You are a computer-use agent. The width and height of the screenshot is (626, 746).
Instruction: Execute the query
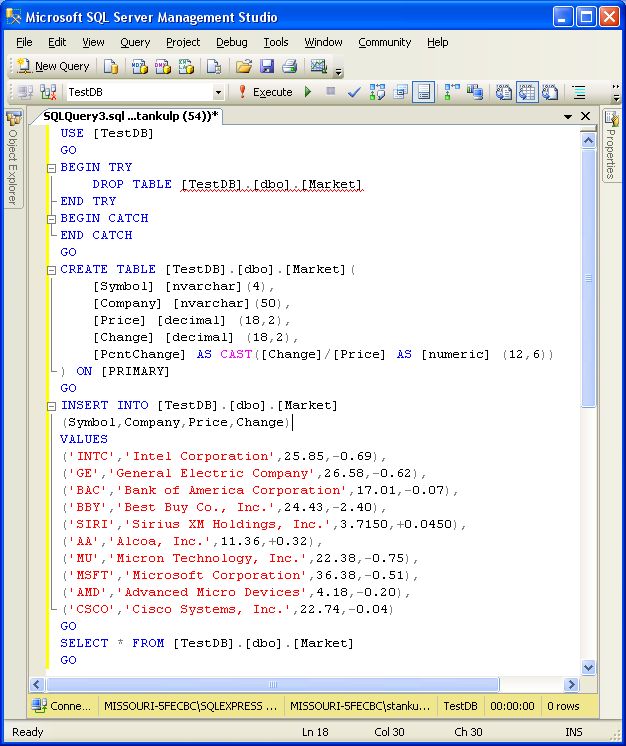click(265, 92)
